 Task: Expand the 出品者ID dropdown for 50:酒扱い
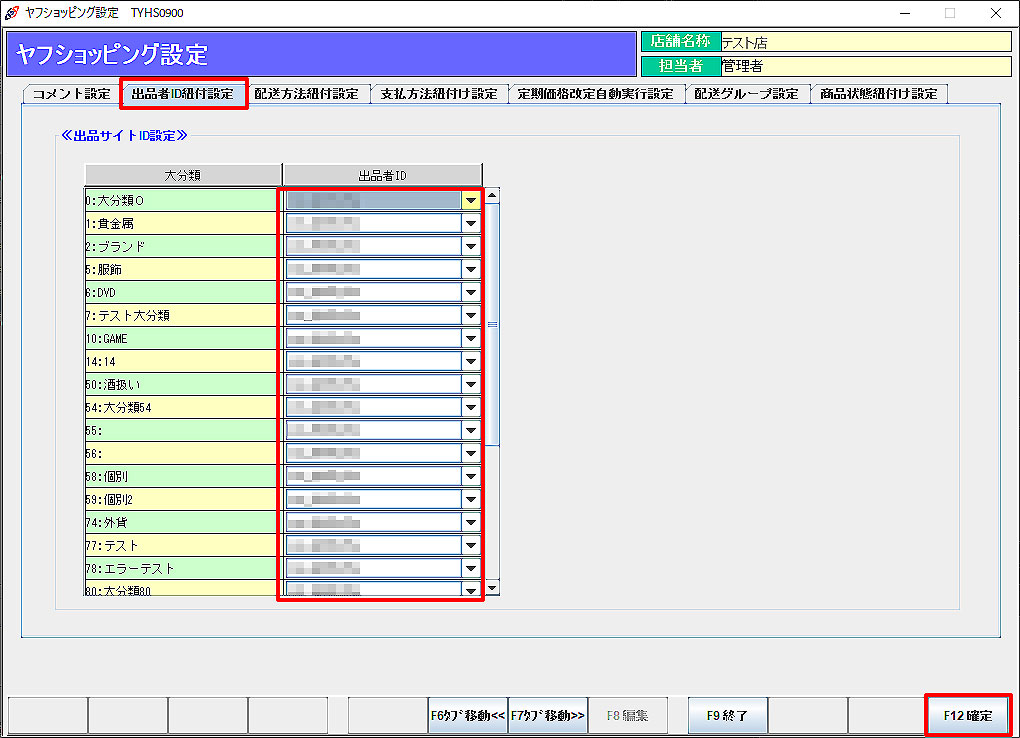click(470, 384)
